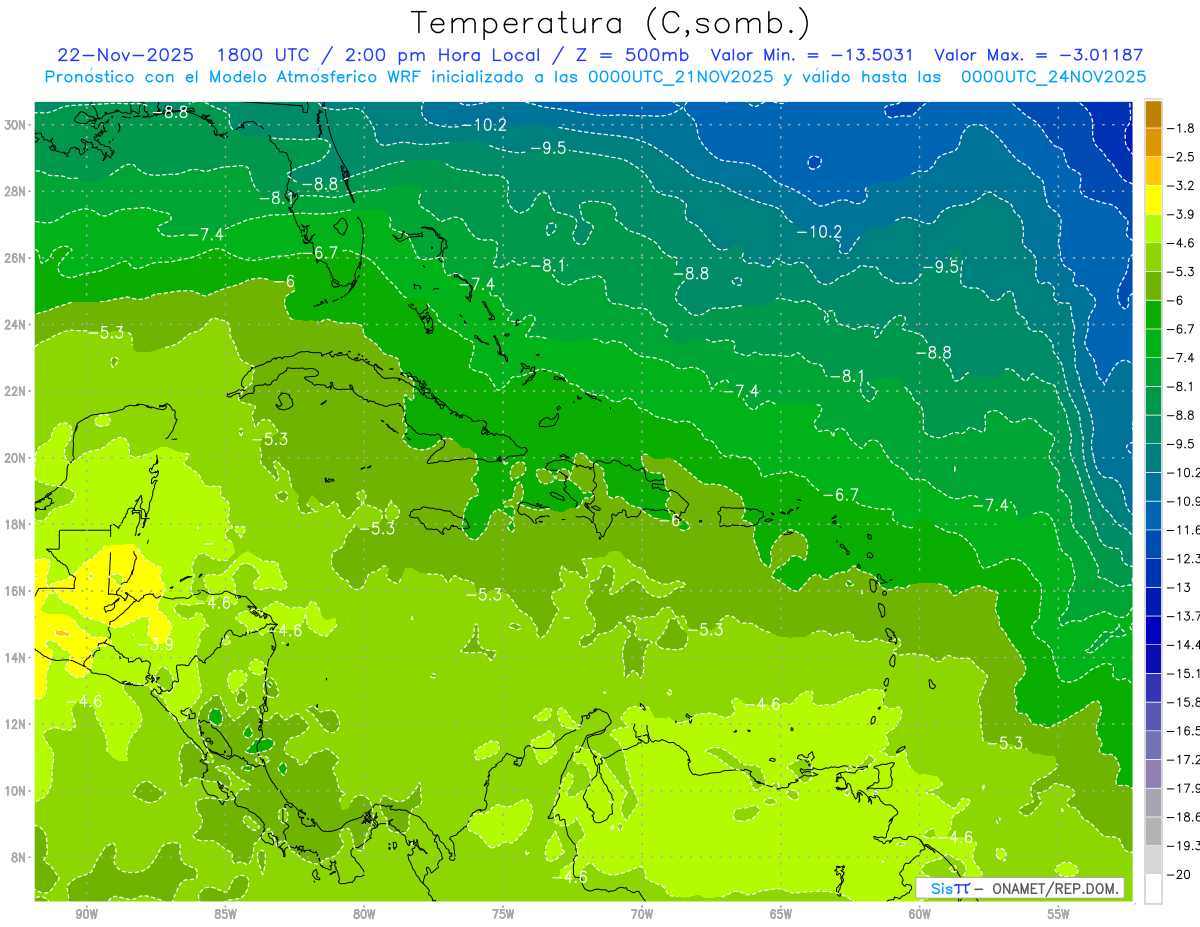The image size is (1200, 927).
Task: Click the 75W longitude label
Action: coord(503,914)
